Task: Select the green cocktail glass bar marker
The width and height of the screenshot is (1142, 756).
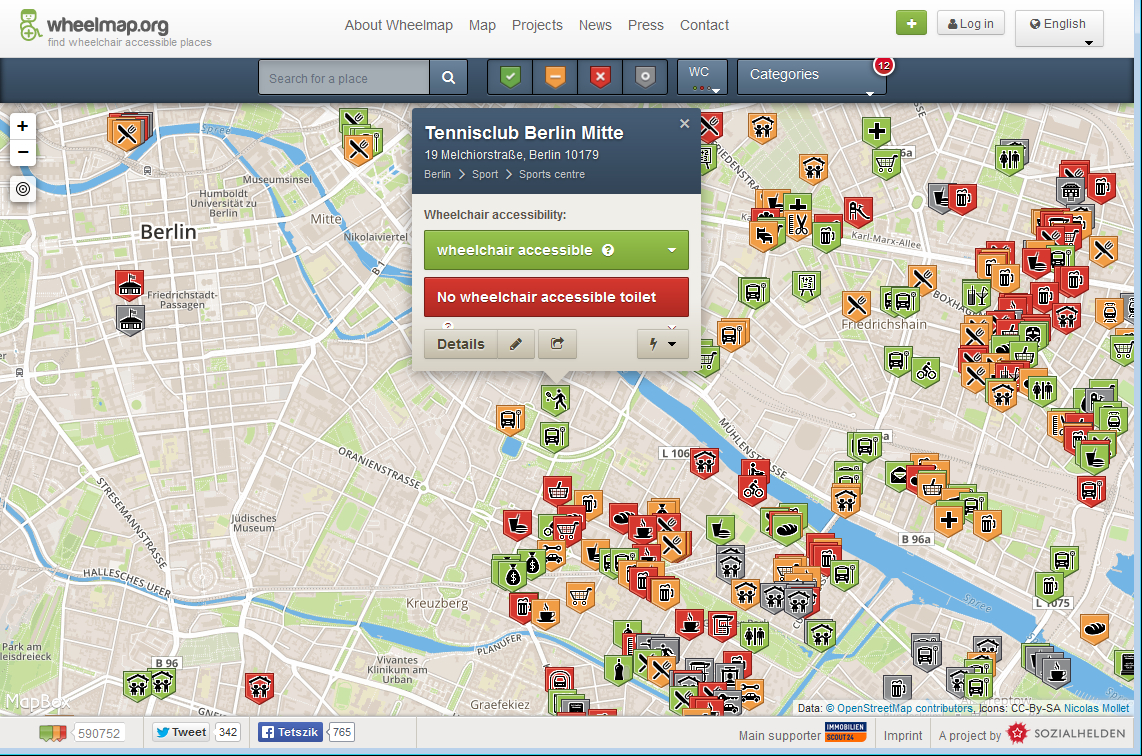Action: pos(976,296)
